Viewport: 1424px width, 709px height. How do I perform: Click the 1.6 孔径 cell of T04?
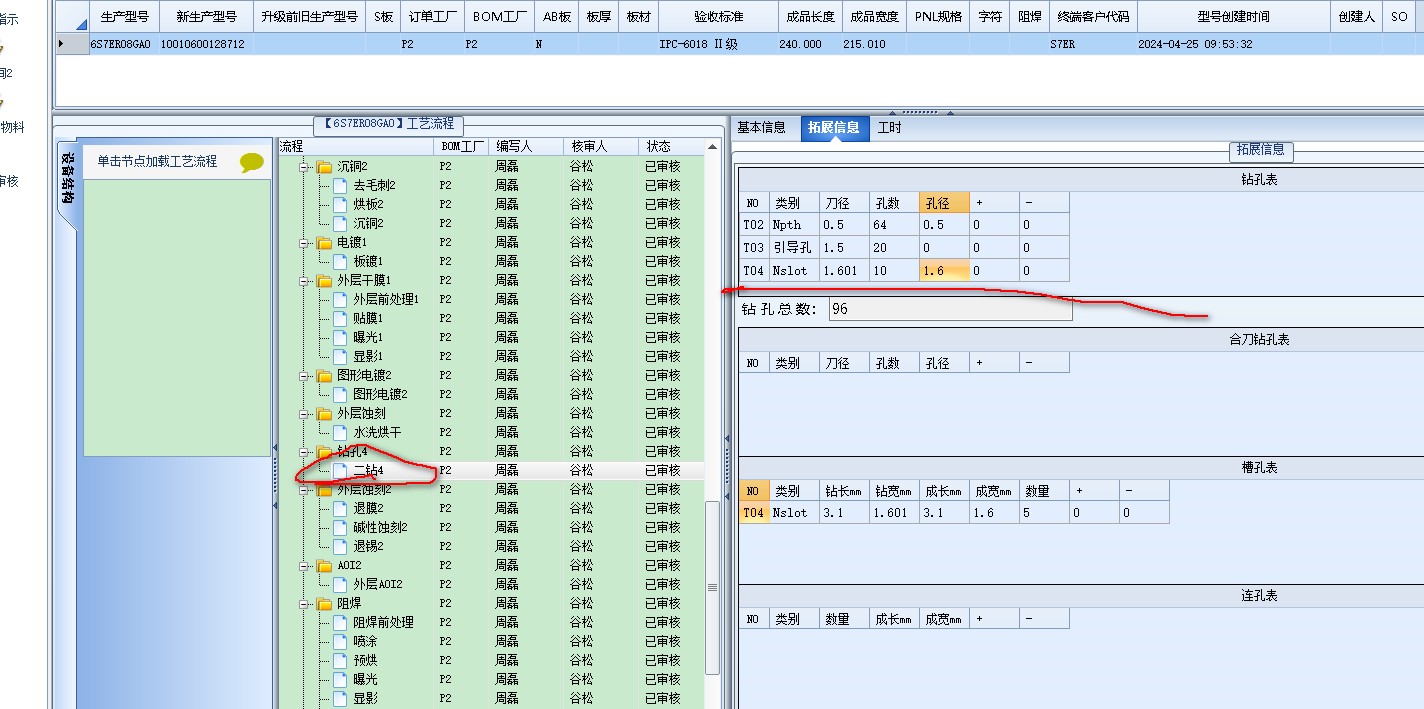[944, 271]
